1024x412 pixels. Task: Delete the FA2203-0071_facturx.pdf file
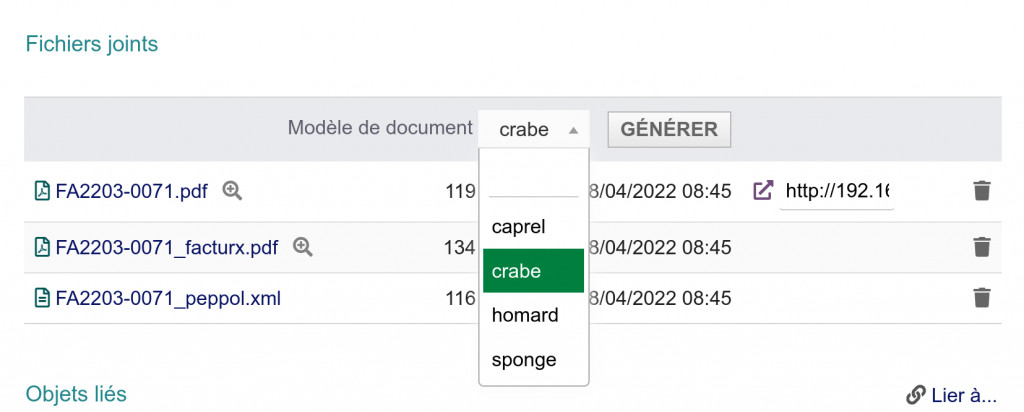pyautogui.click(x=982, y=246)
